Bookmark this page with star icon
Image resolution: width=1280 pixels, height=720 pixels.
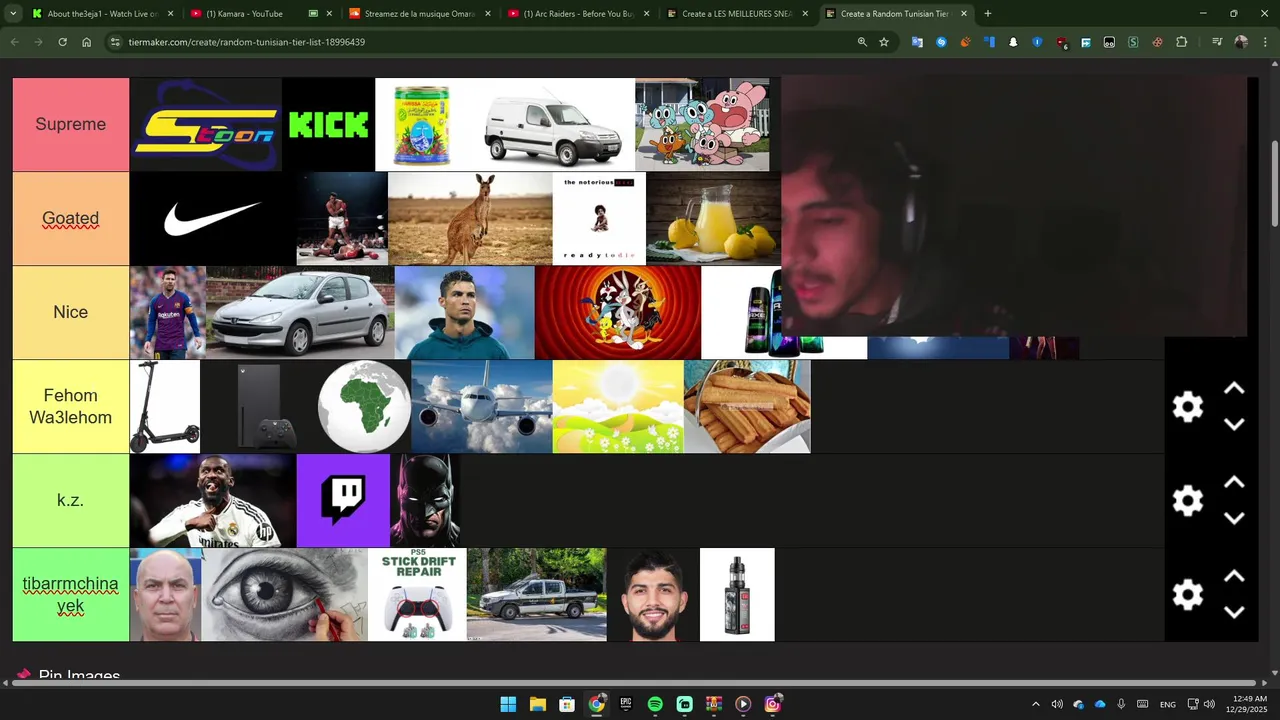(x=884, y=42)
